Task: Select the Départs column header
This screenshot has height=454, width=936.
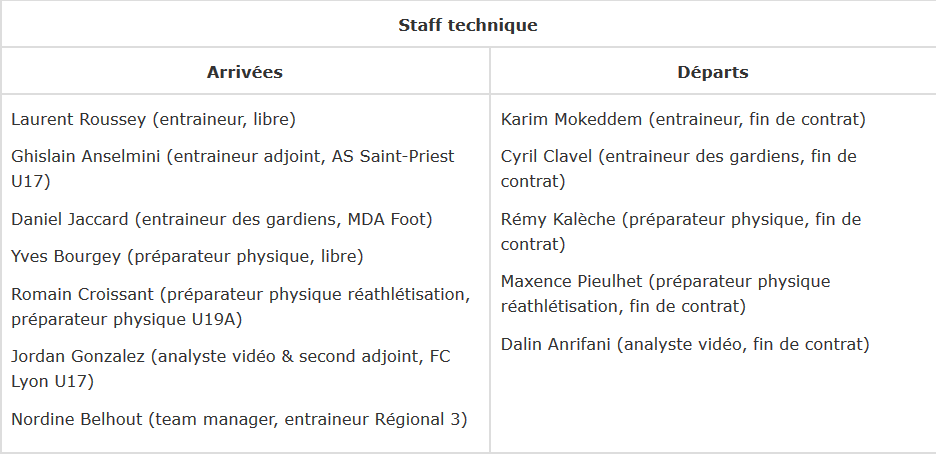Action: tap(712, 72)
